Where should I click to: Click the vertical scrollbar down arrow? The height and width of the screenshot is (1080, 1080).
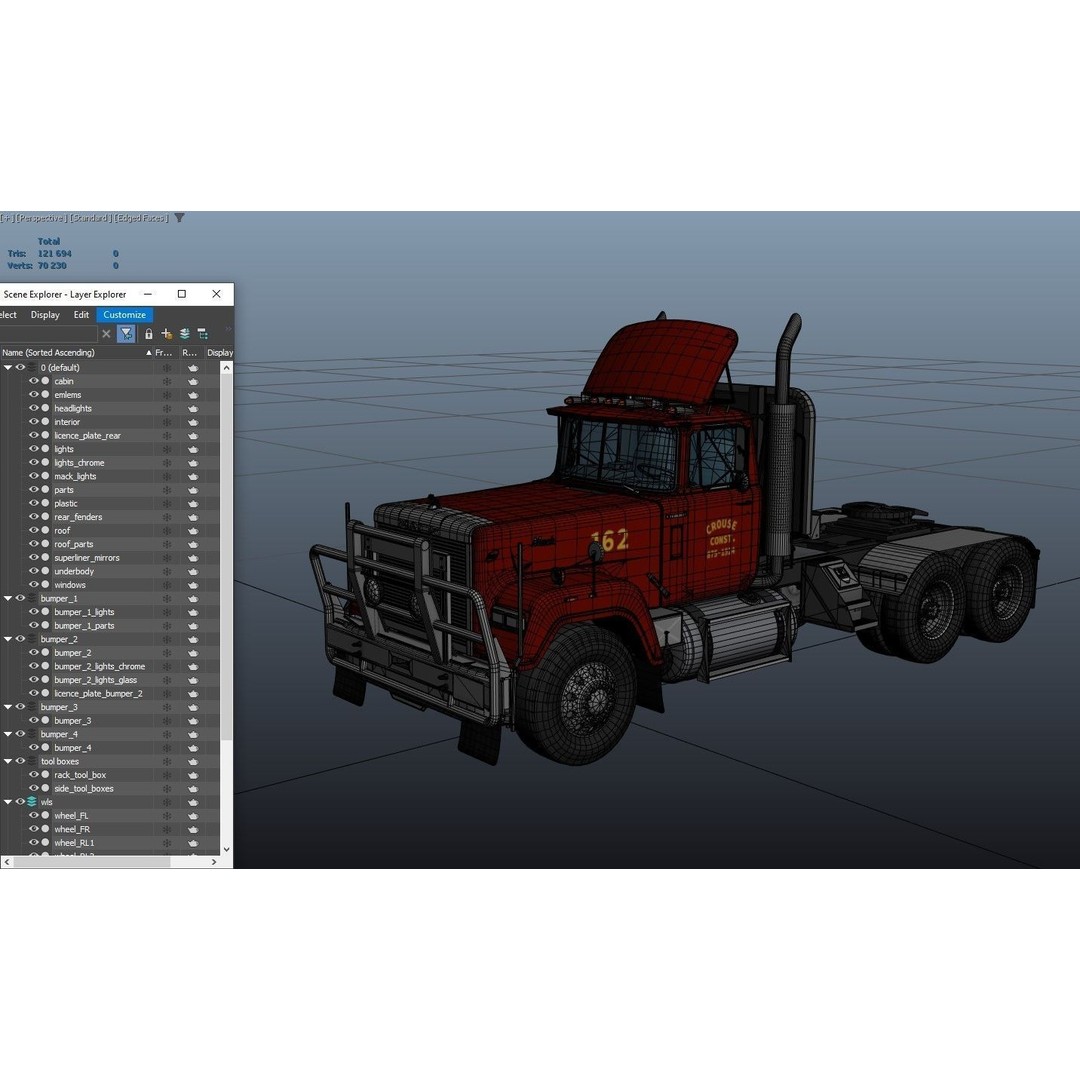(227, 849)
